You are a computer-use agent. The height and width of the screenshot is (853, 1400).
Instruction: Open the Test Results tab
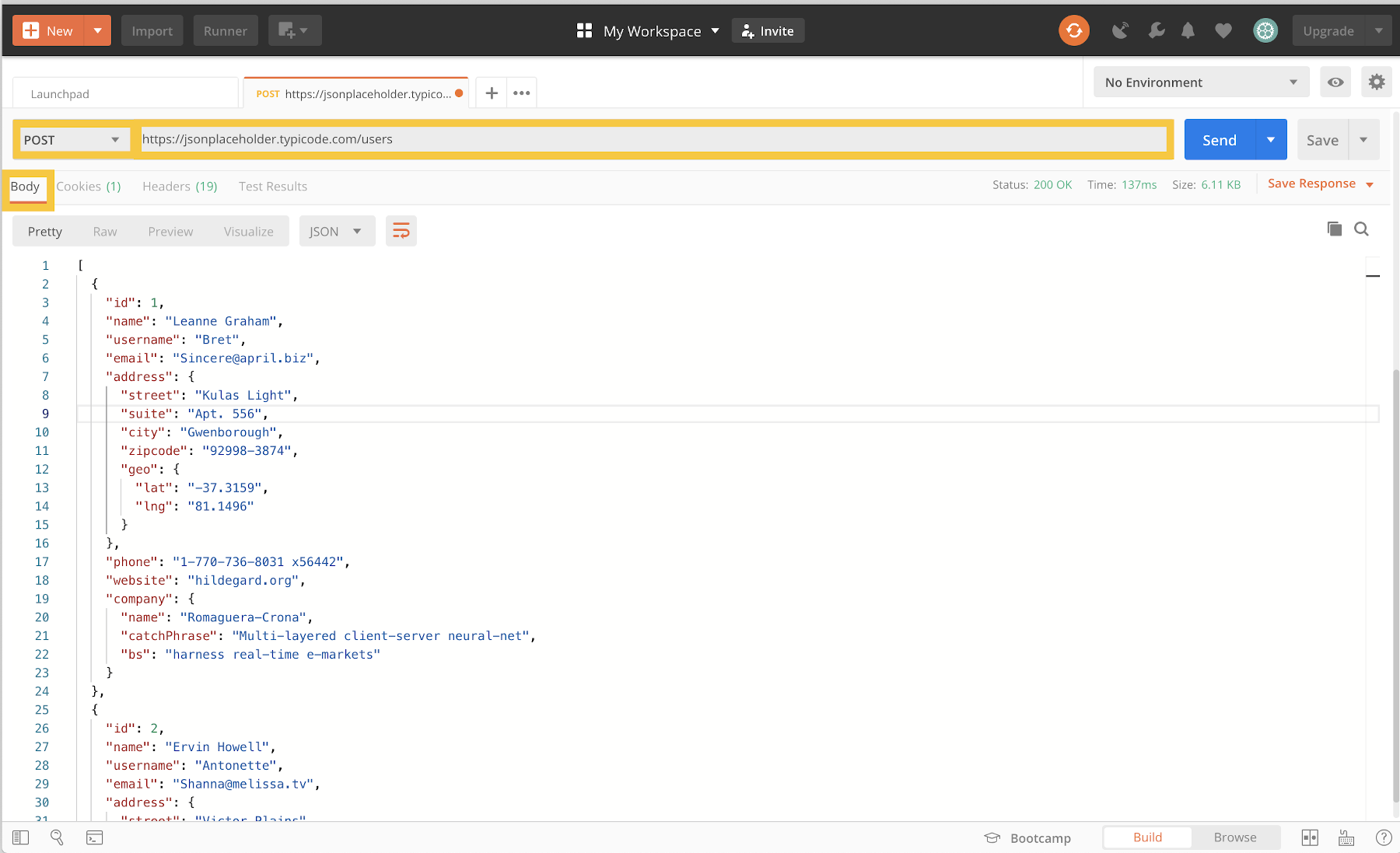[x=273, y=187]
